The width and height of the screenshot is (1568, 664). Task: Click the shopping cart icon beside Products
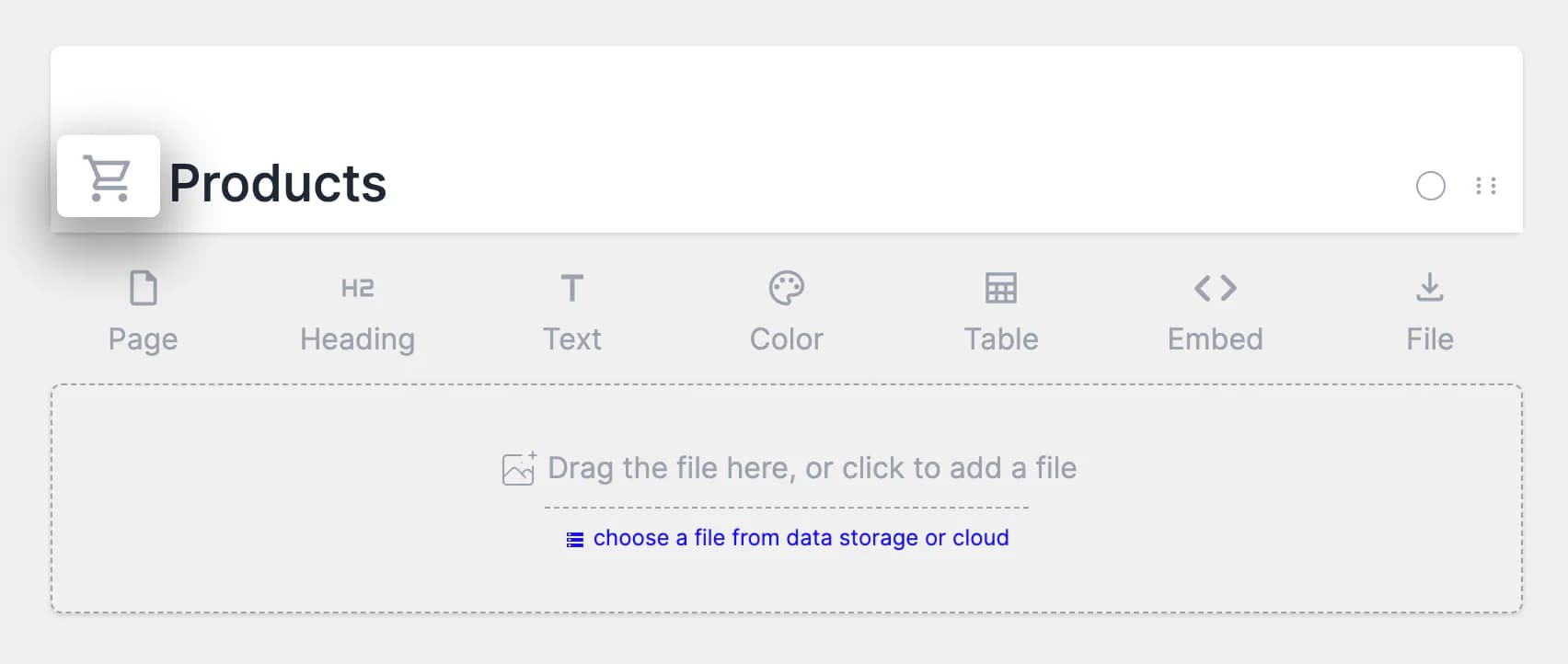tap(108, 177)
